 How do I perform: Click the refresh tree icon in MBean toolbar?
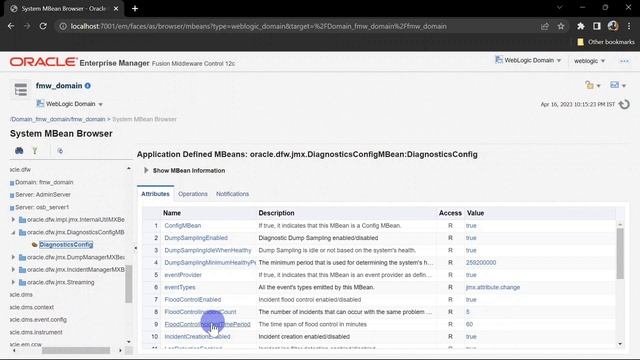[x=60, y=151]
